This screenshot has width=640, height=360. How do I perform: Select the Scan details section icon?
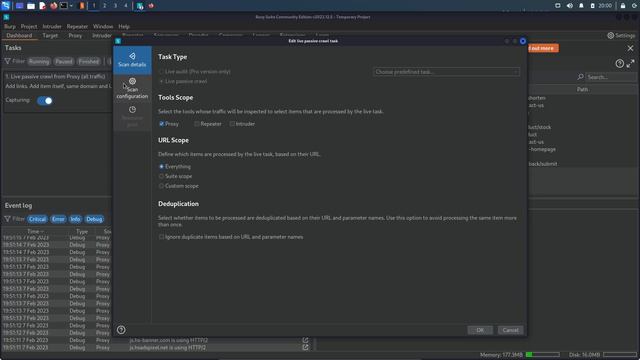tap(132, 56)
